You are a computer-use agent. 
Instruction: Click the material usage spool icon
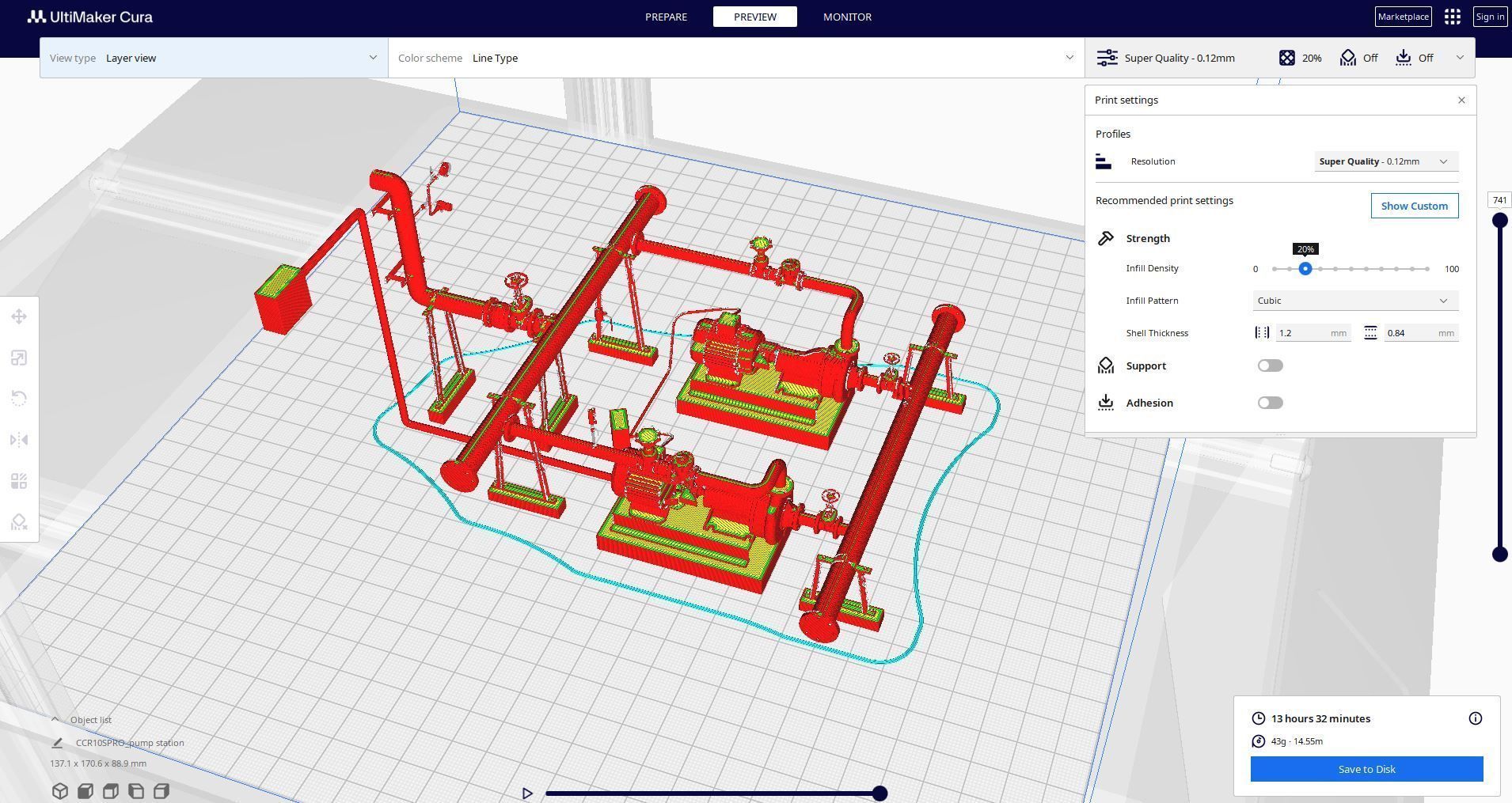point(1259,741)
